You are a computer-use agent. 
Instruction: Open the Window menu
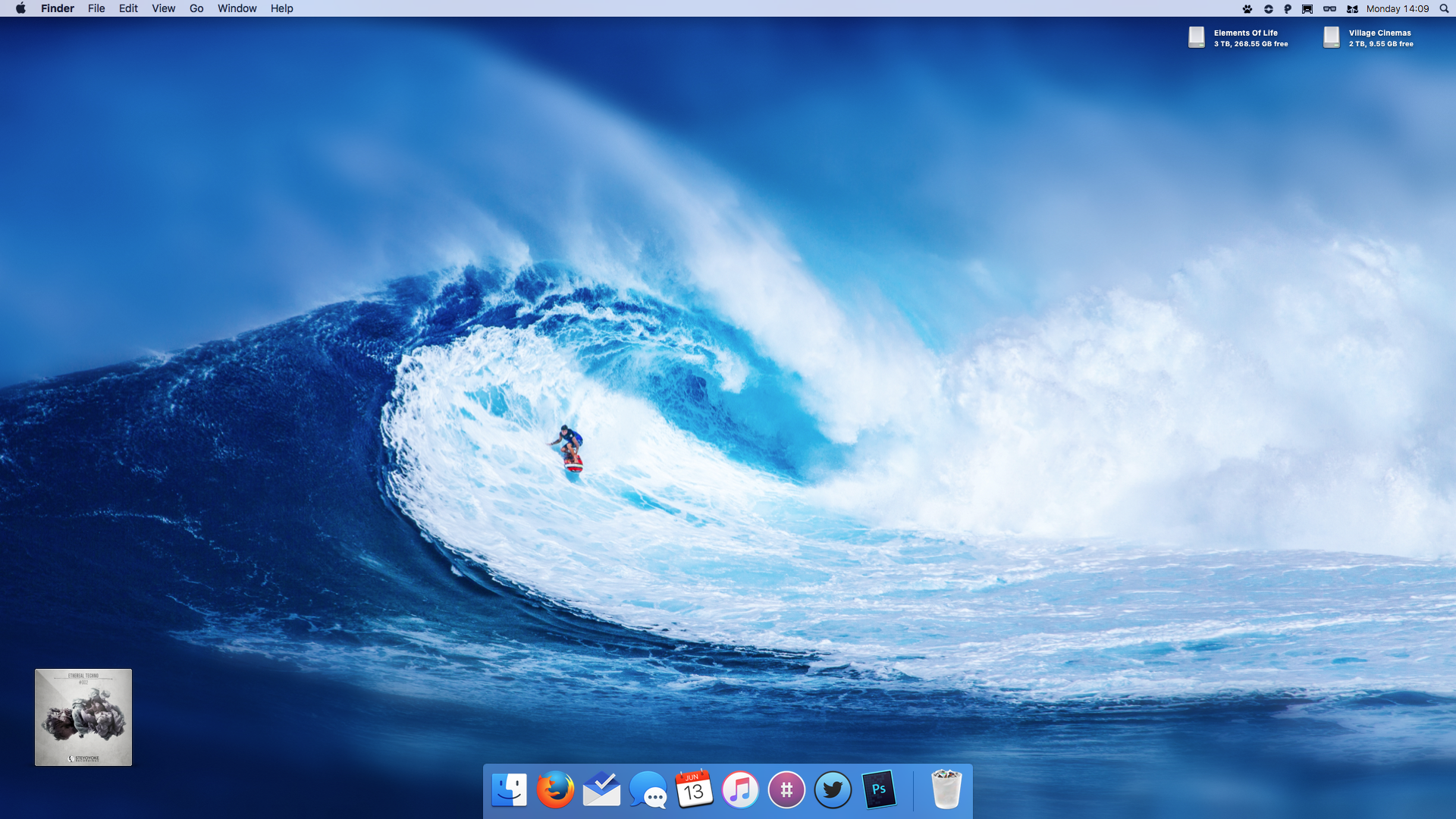coord(237,8)
